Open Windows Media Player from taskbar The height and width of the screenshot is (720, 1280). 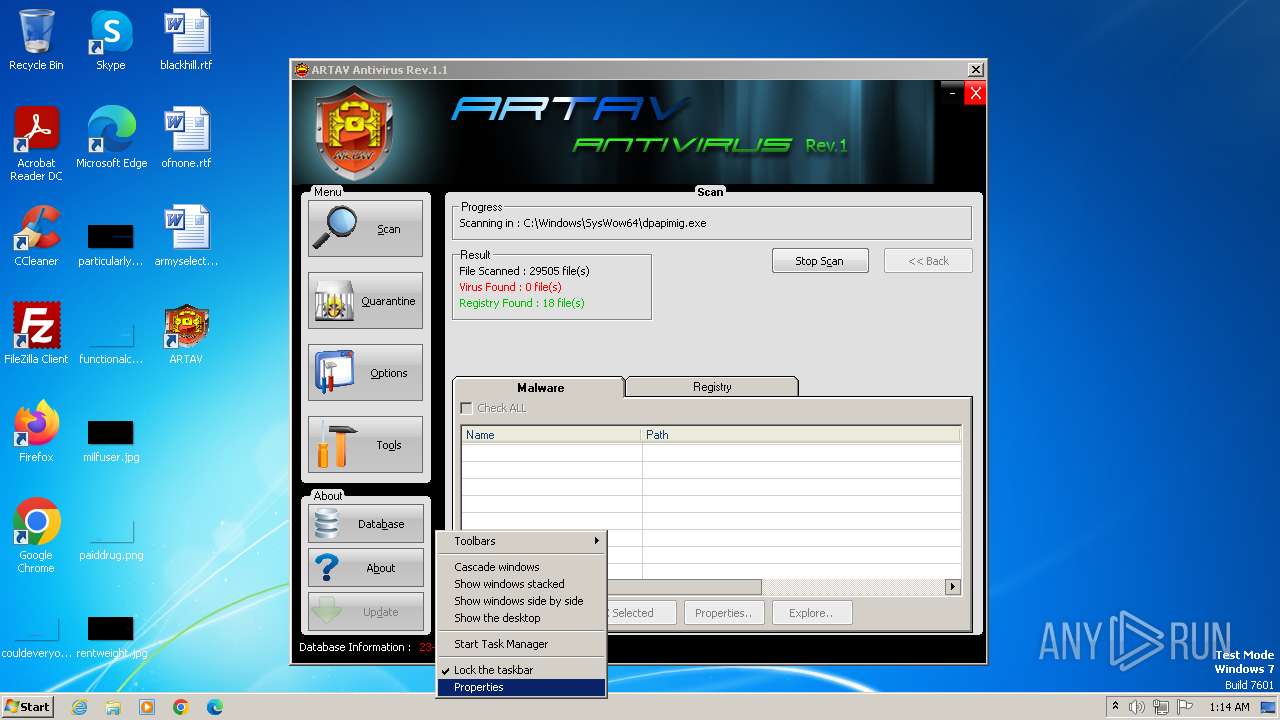click(x=147, y=707)
